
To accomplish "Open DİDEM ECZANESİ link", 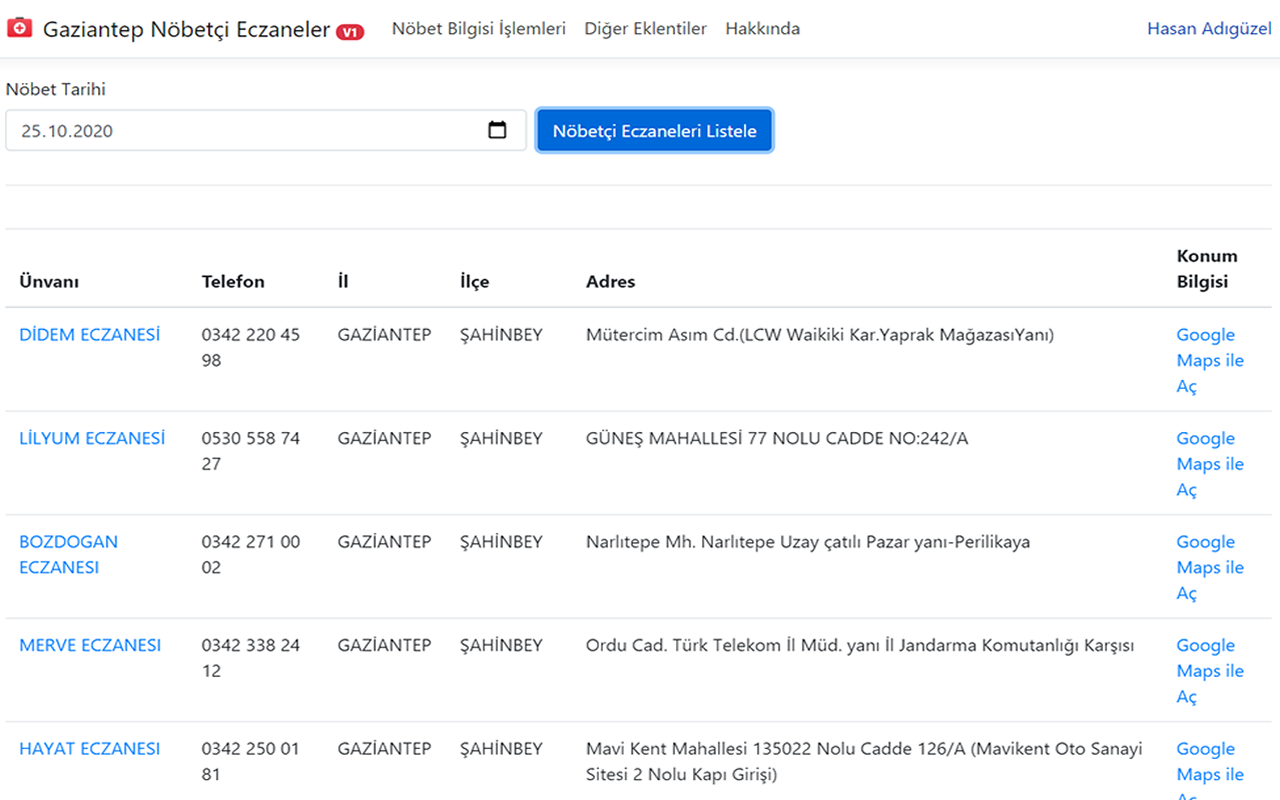I will (90, 335).
